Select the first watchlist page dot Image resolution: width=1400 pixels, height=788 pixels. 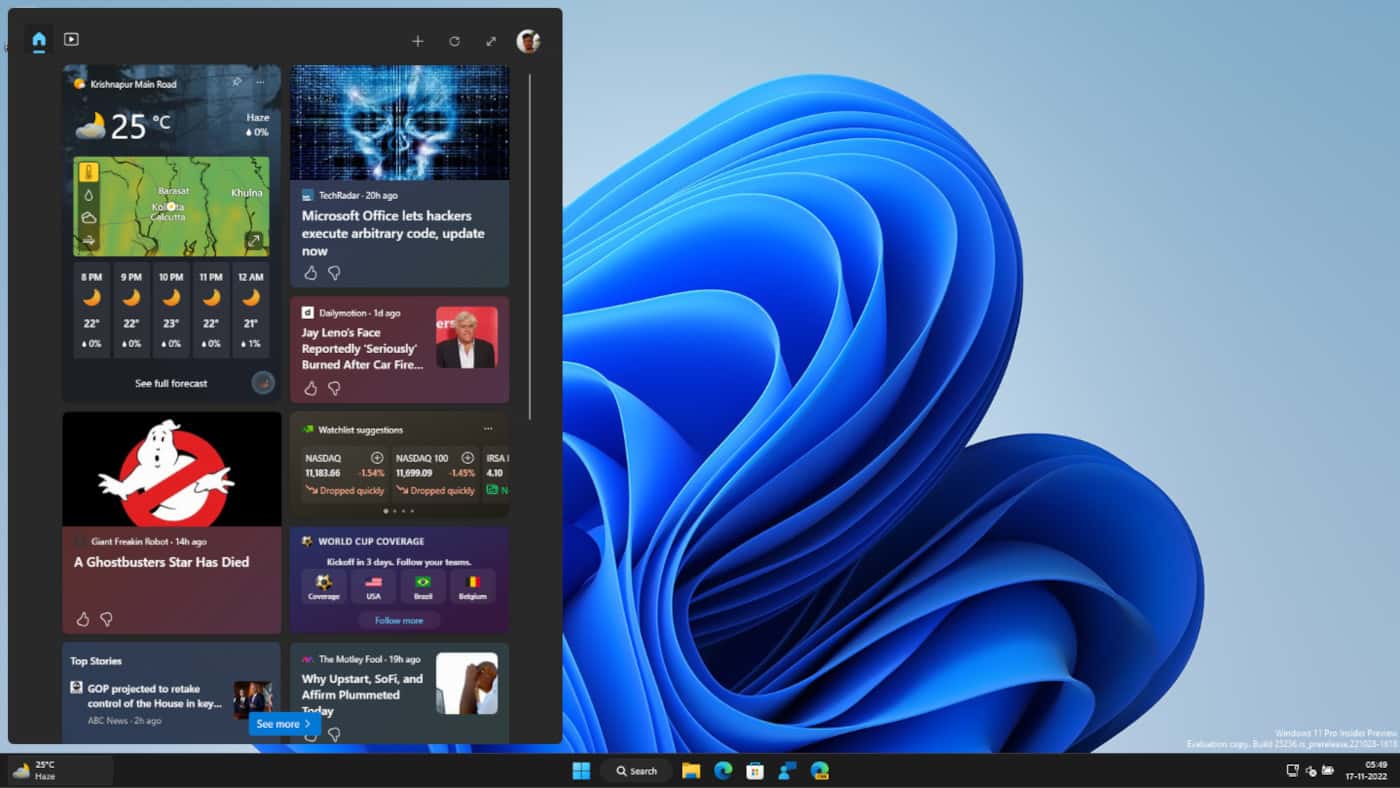[x=386, y=511]
